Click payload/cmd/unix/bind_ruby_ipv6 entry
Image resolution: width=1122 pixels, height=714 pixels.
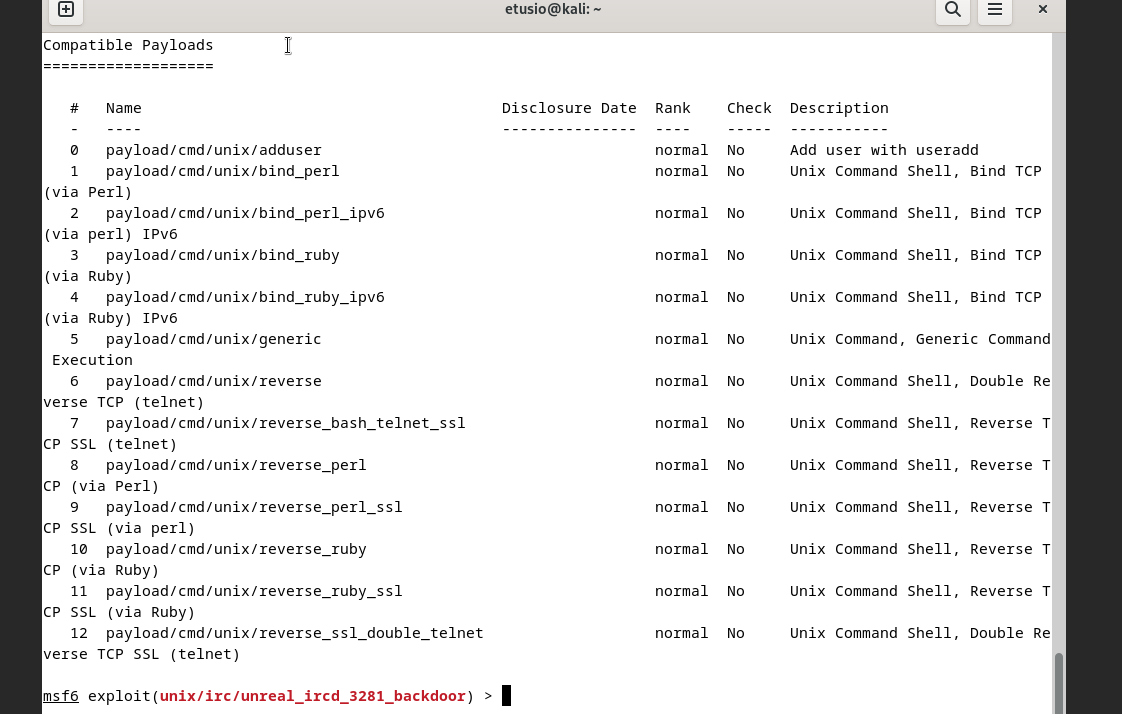pos(245,298)
